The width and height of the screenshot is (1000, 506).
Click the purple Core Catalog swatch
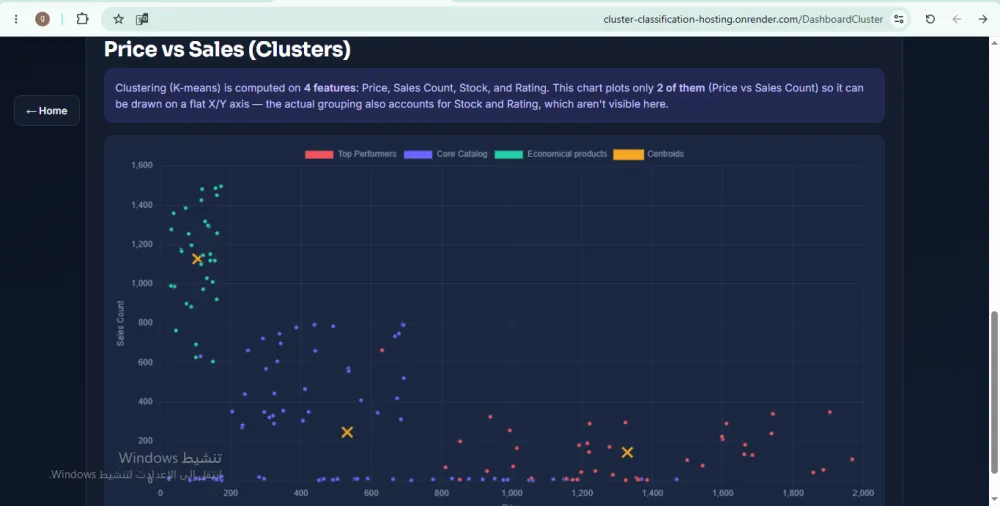418,154
